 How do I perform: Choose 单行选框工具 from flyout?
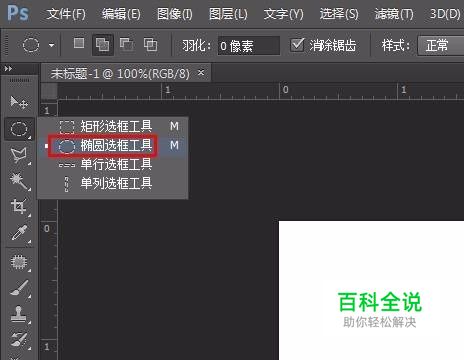tap(113, 164)
